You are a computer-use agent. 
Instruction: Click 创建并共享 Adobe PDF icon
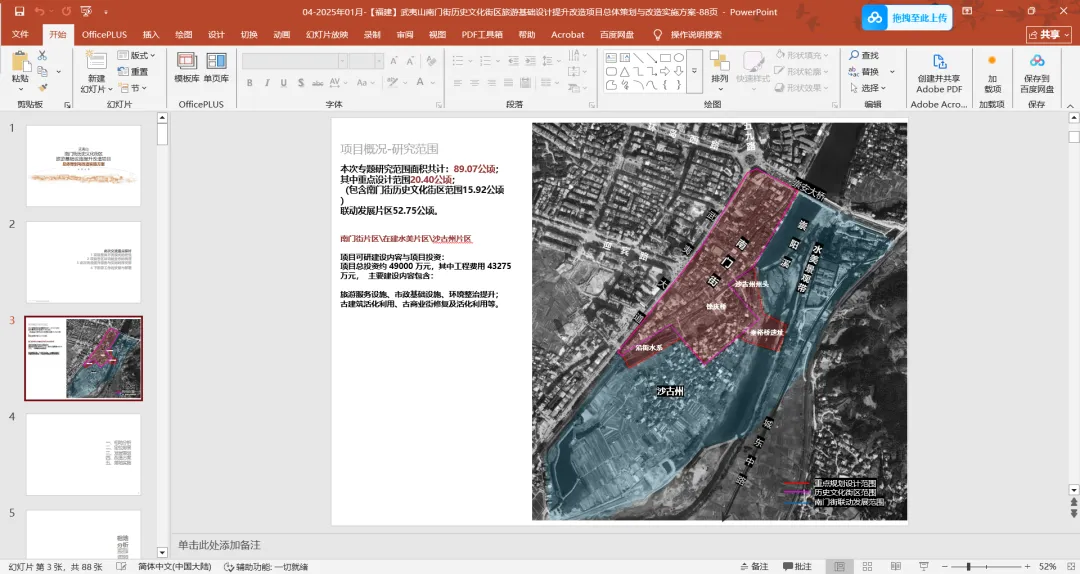(939, 64)
